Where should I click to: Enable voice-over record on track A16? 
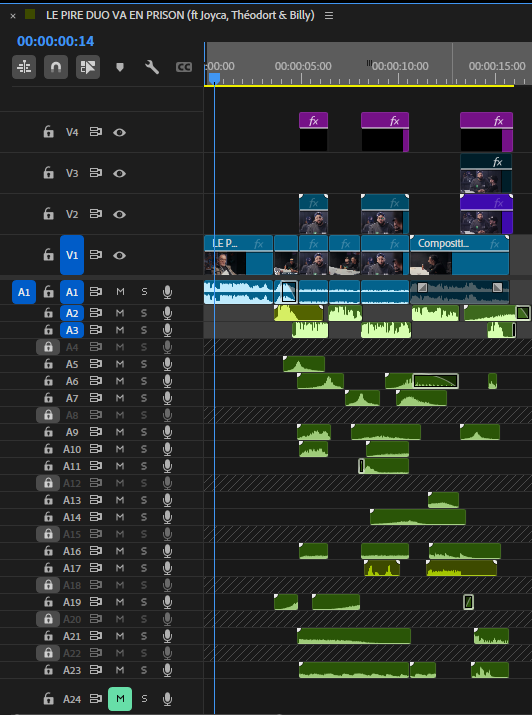(167, 551)
